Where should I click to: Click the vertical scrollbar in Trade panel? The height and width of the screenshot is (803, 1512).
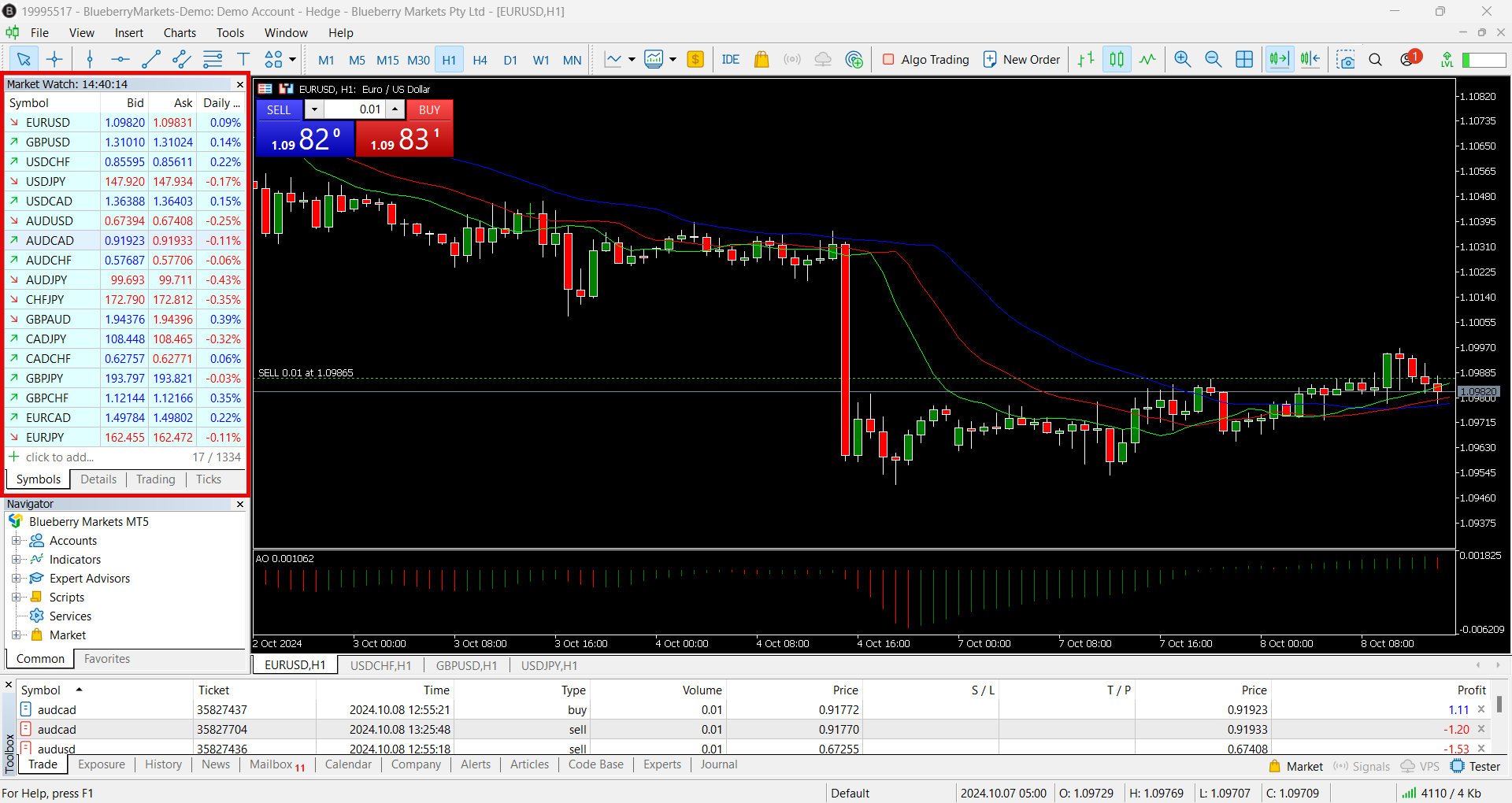pyautogui.click(x=1499, y=704)
